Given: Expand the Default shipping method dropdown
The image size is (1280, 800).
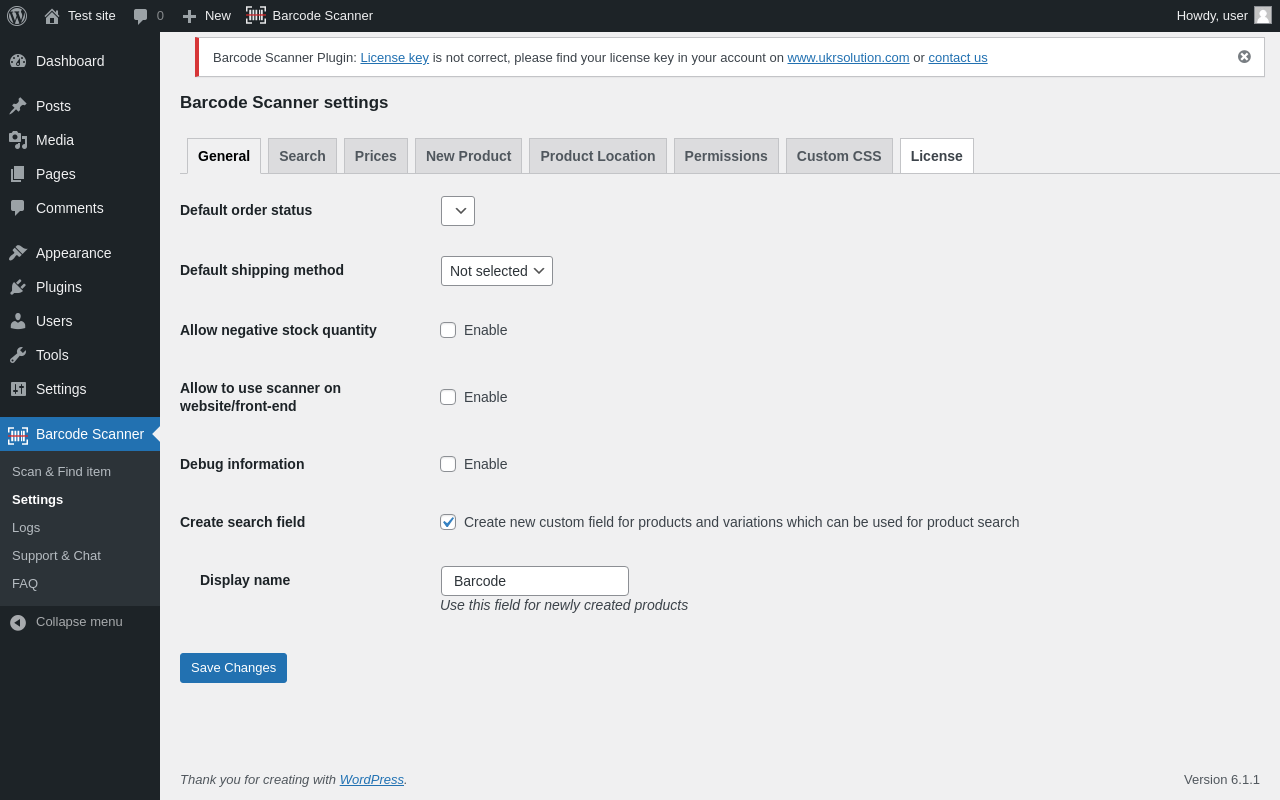Looking at the screenshot, I should tap(497, 271).
